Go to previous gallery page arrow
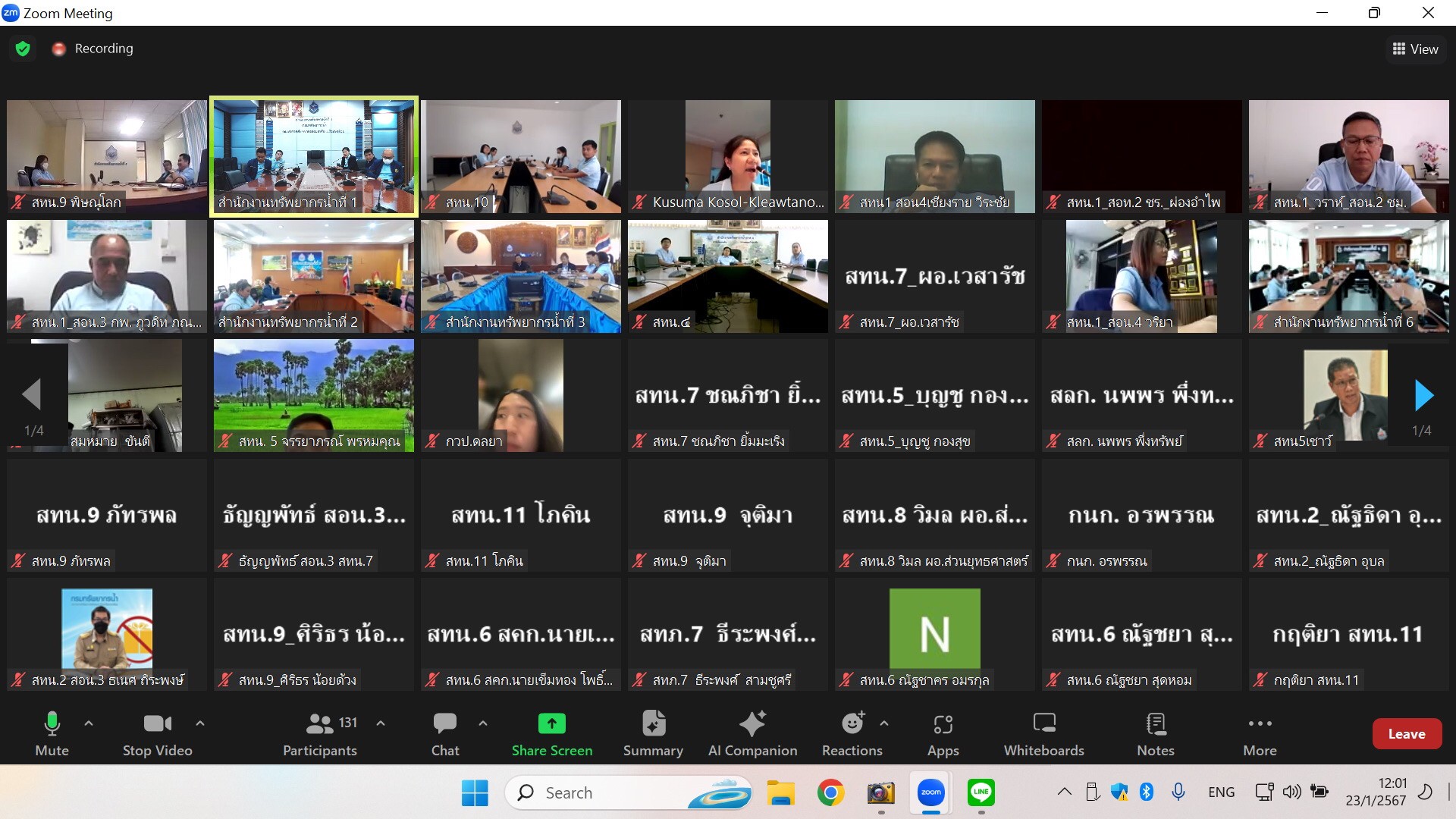Viewport: 1456px width, 819px height. point(32,395)
